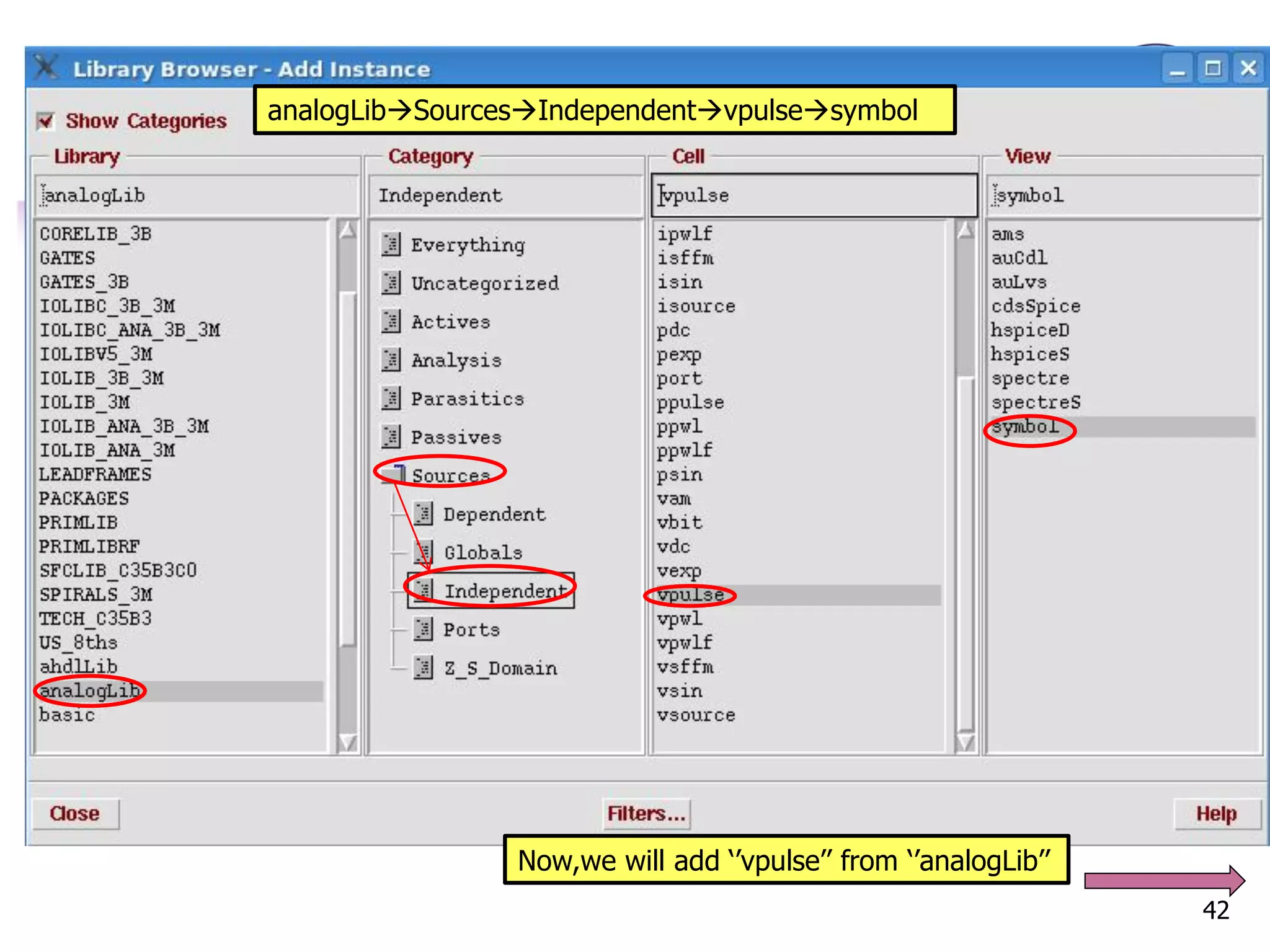1270x952 pixels.
Task: Click the Cell name input field
Action: 814,196
